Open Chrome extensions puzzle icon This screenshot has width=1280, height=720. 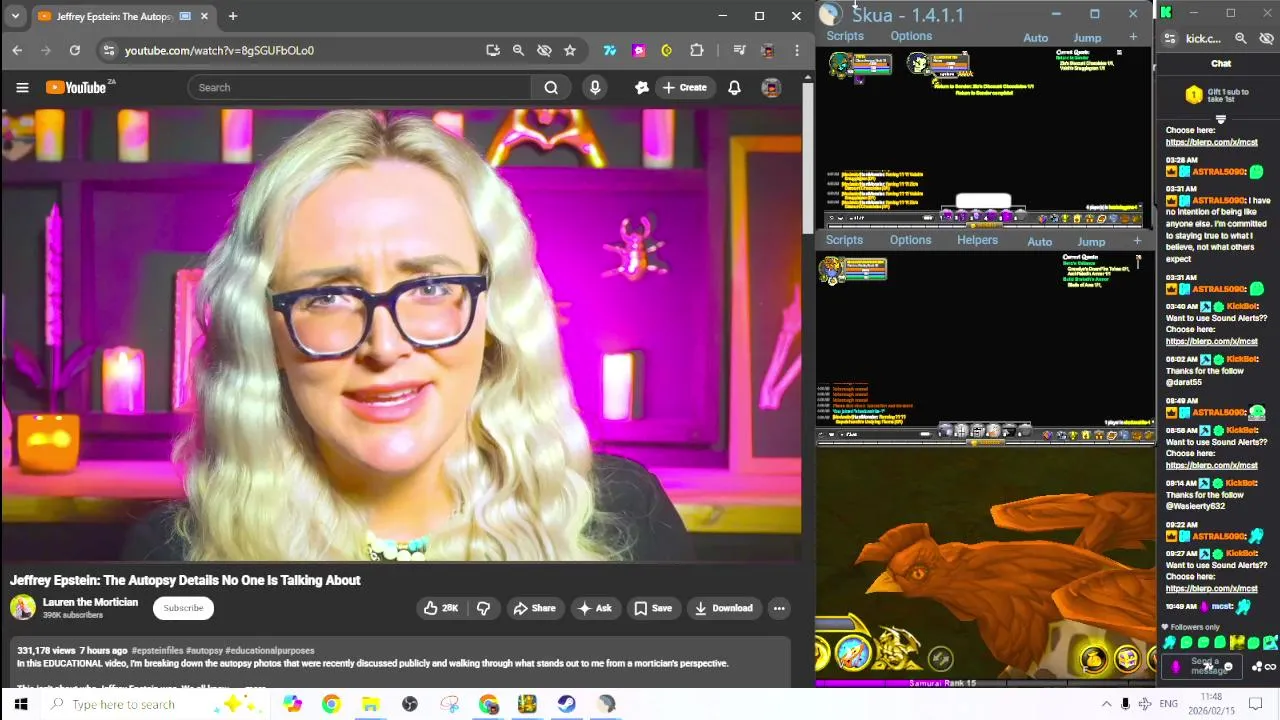pyautogui.click(x=697, y=50)
